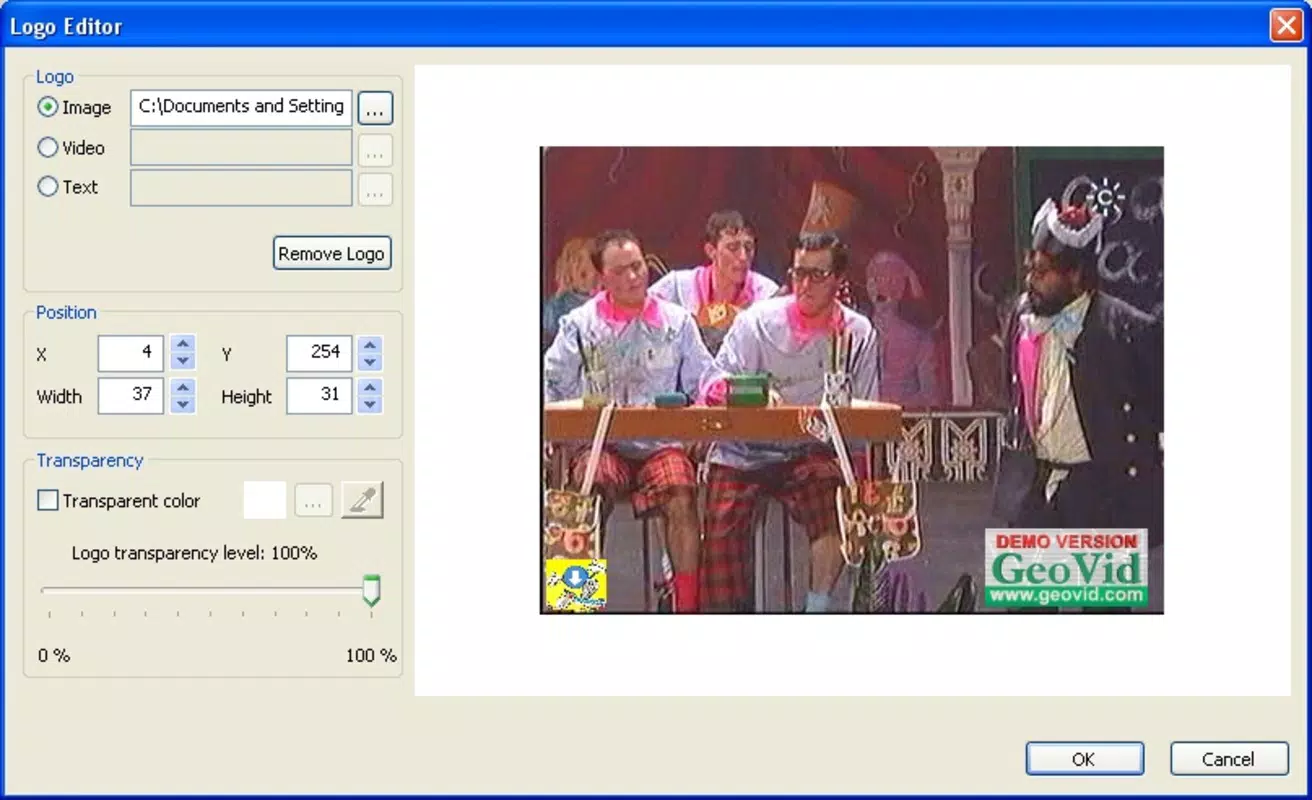Focus the text logo input field
1312x800 pixels.
click(241, 187)
